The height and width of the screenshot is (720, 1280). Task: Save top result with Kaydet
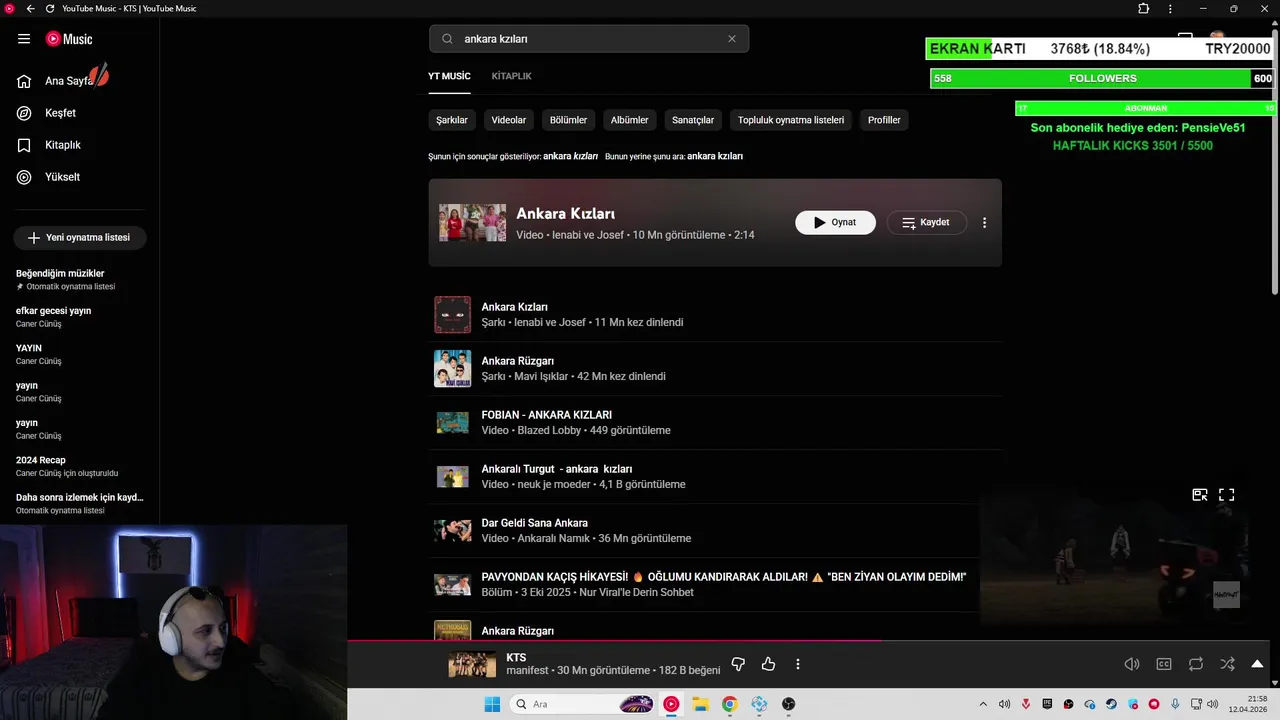pyautogui.click(x=926, y=223)
